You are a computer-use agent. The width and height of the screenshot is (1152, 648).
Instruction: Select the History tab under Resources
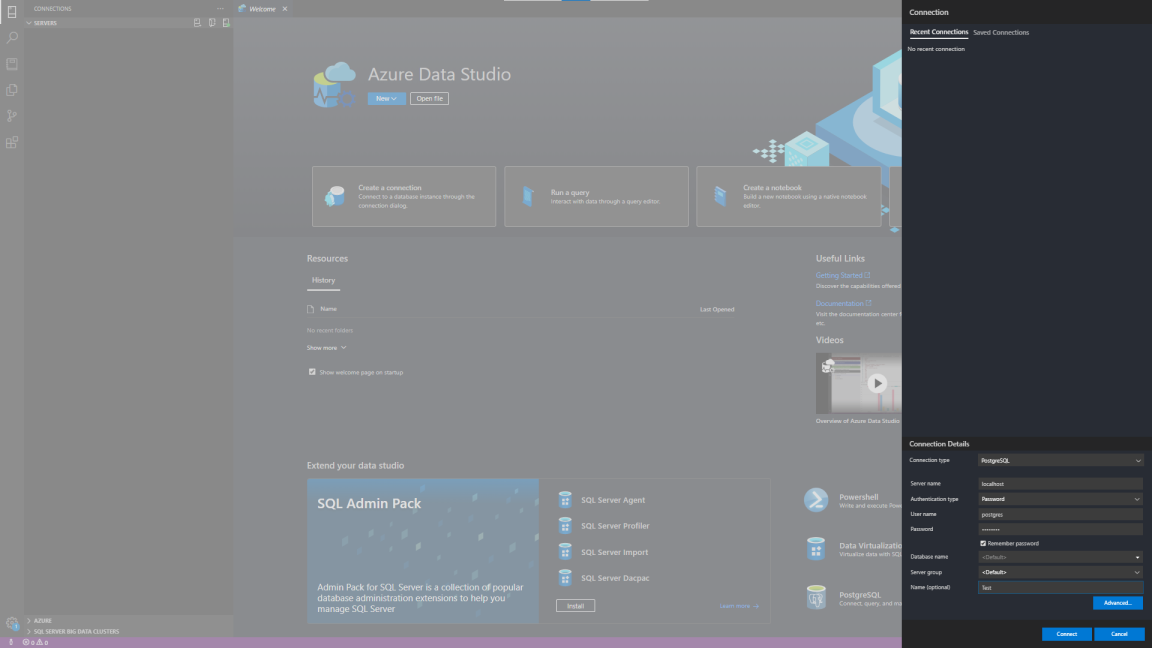[323, 281]
